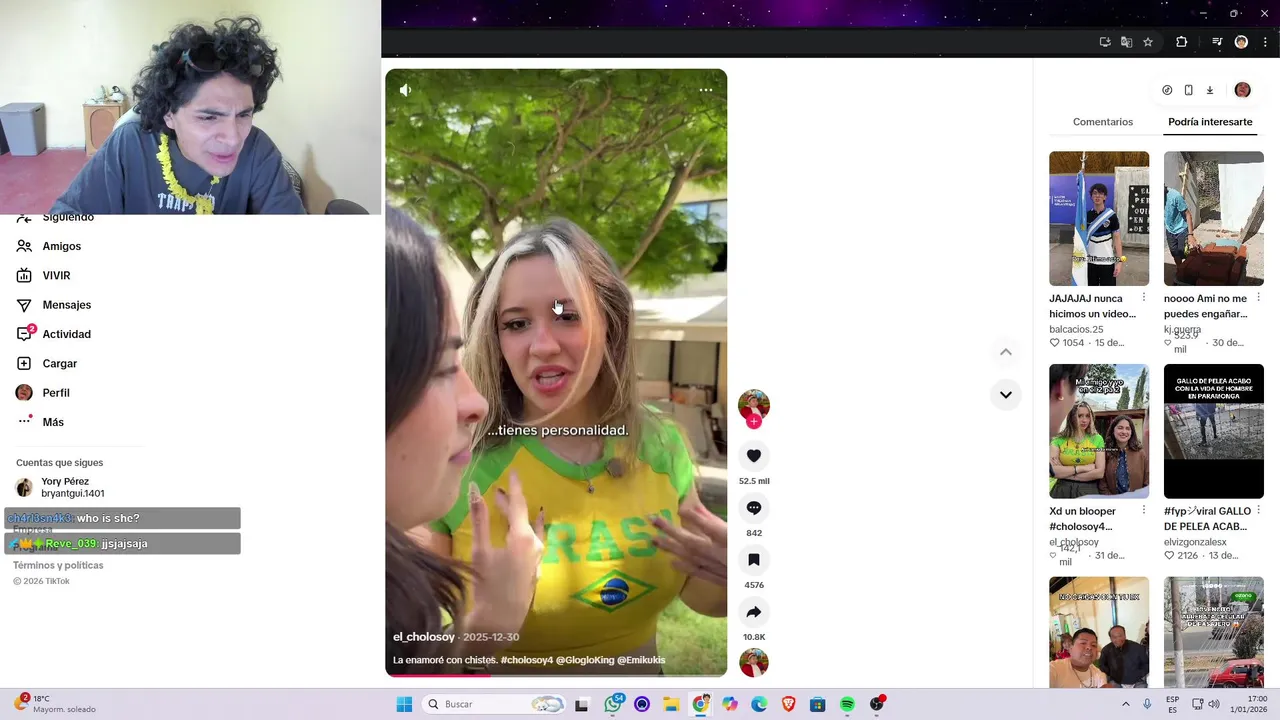The height and width of the screenshot is (720, 1280).
Task: Go to the next video with down chevron
Action: (1006, 395)
